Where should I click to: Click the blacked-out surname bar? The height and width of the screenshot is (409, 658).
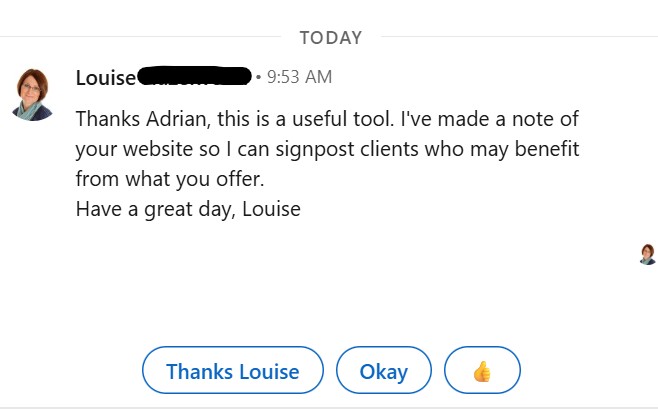[x=193, y=75]
